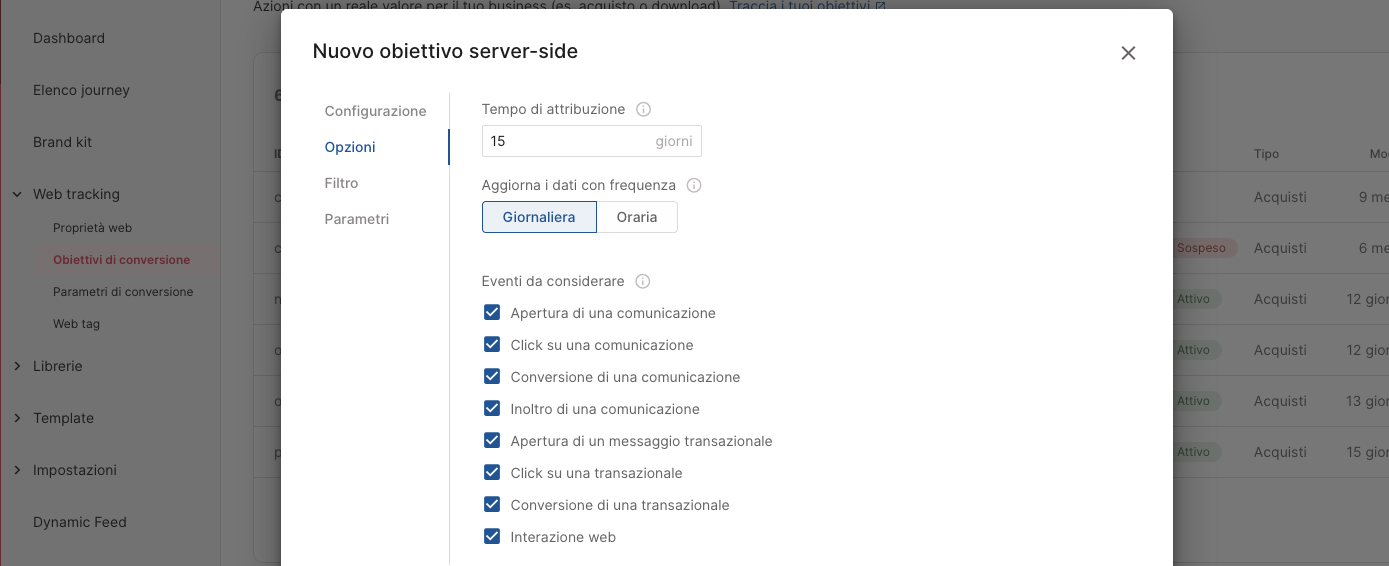This screenshot has width=1389, height=566.
Task: Collapse the Web tracking sidebar section
Action: pos(17,194)
